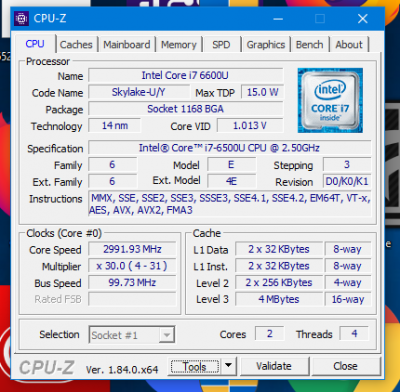400x392 pixels.
Task: Click the Intel Core i7 logo badge
Action: (x=330, y=100)
